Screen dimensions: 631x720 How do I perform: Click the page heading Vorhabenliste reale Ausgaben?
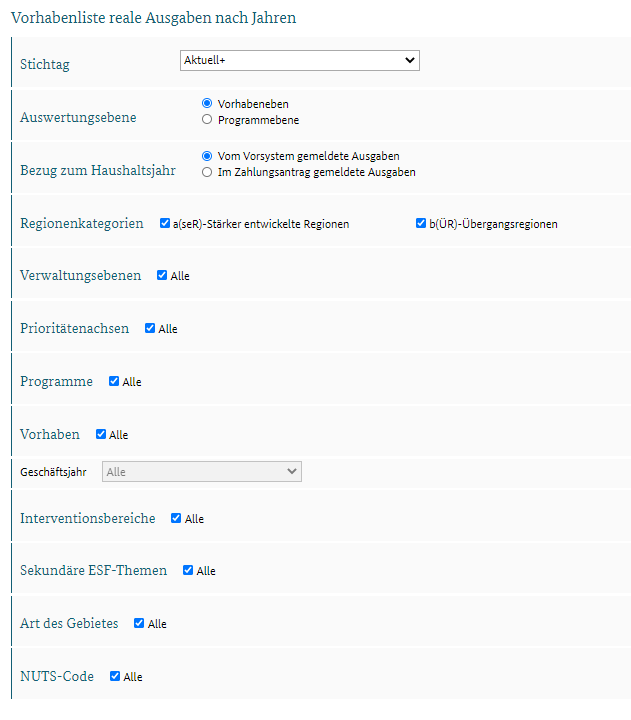tap(153, 18)
